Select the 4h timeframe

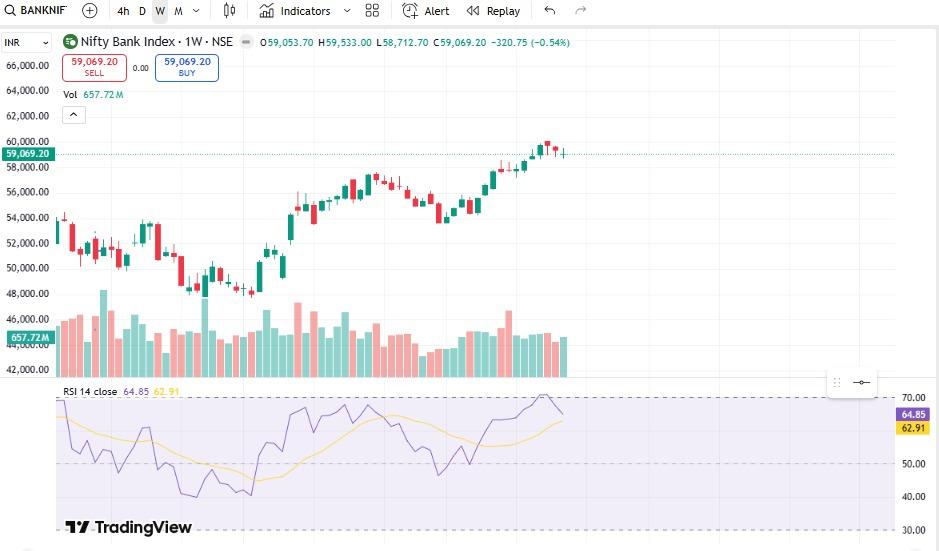pyautogui.click(x=123, y=11)
